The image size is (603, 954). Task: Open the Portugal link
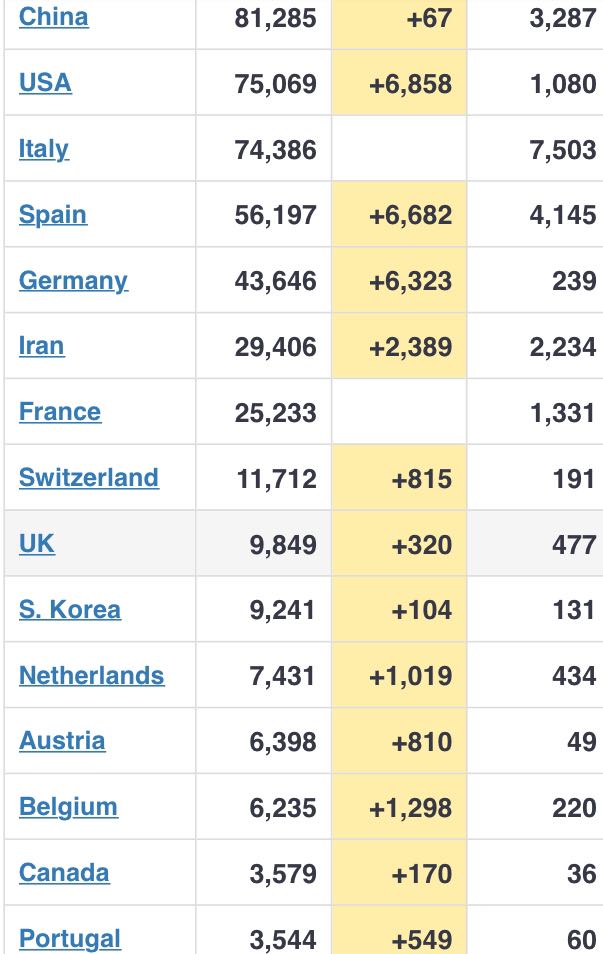[70, 939]
